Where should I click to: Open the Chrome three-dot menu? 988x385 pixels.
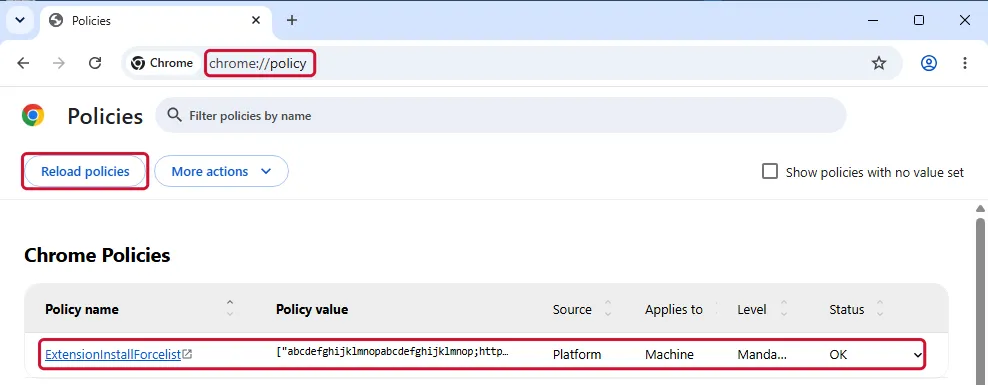click(965, 63)
